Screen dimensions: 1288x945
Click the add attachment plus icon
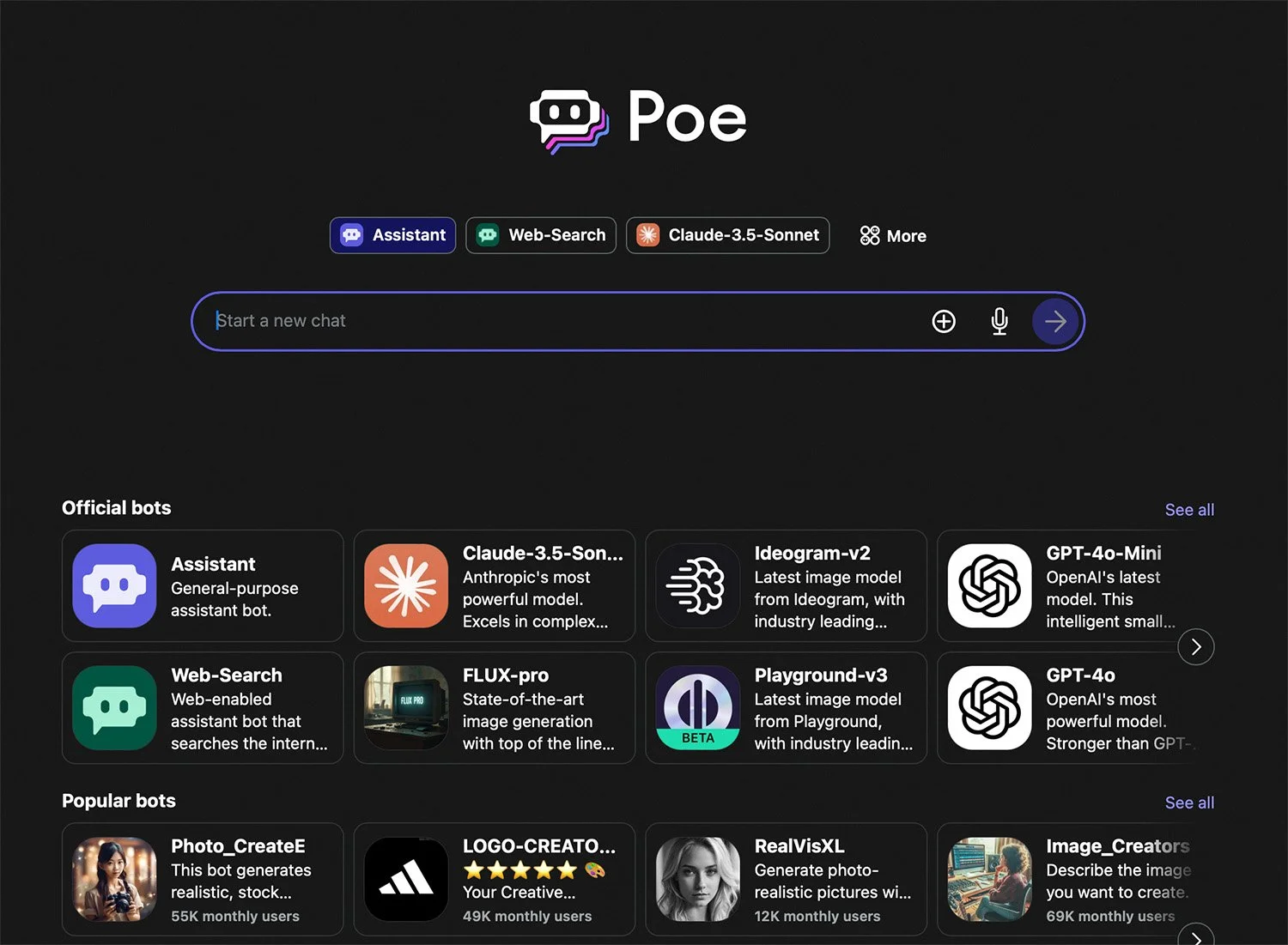(944, 321)
